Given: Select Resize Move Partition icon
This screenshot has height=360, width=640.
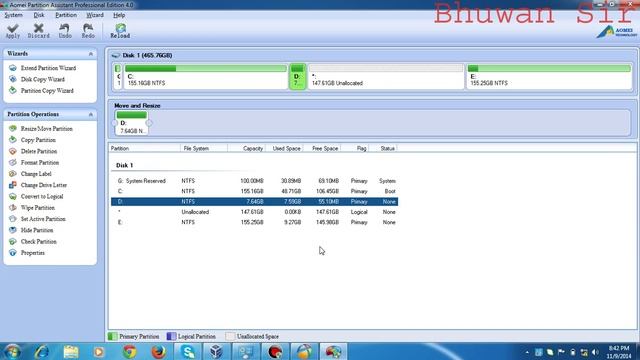Looking at the screenshot, I should coord(13,129).
